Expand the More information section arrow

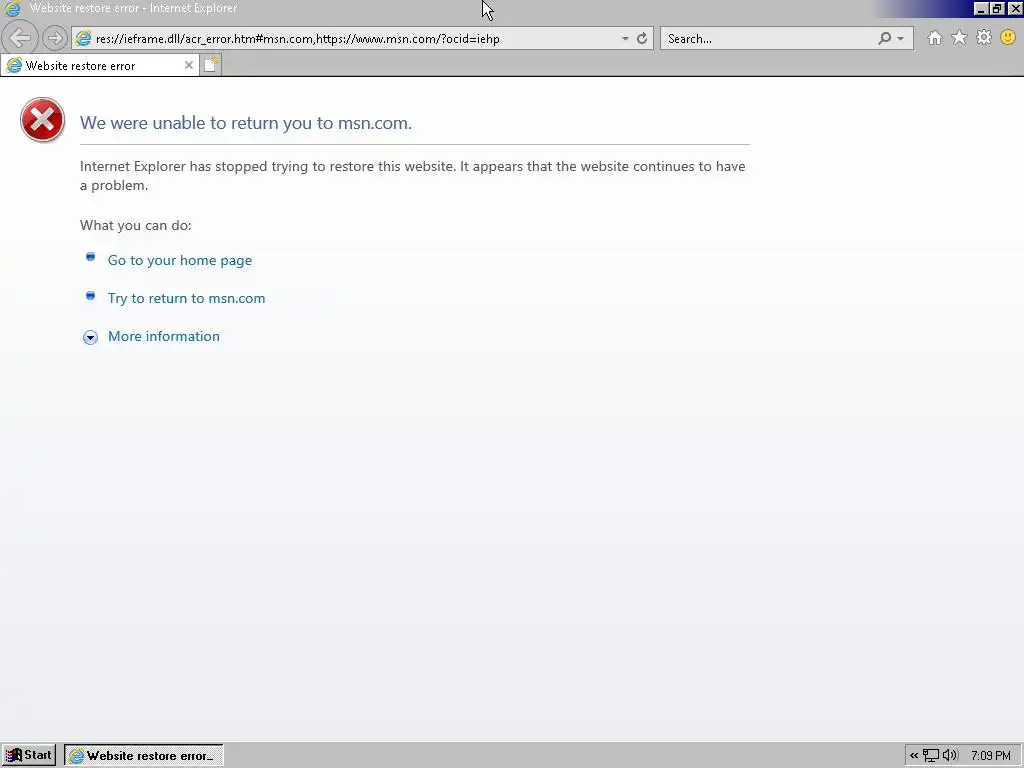tap(90, 337)
